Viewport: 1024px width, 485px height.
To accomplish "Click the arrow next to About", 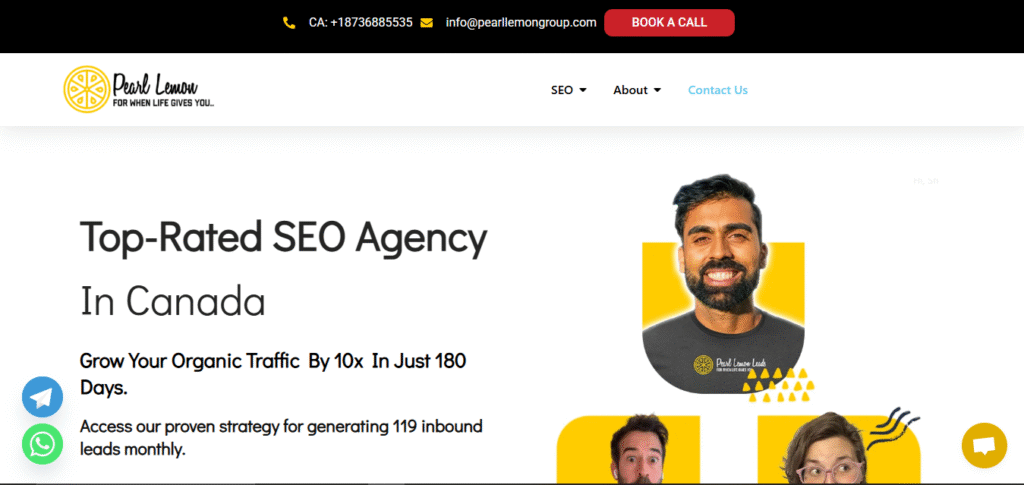I will pos(657,90).
